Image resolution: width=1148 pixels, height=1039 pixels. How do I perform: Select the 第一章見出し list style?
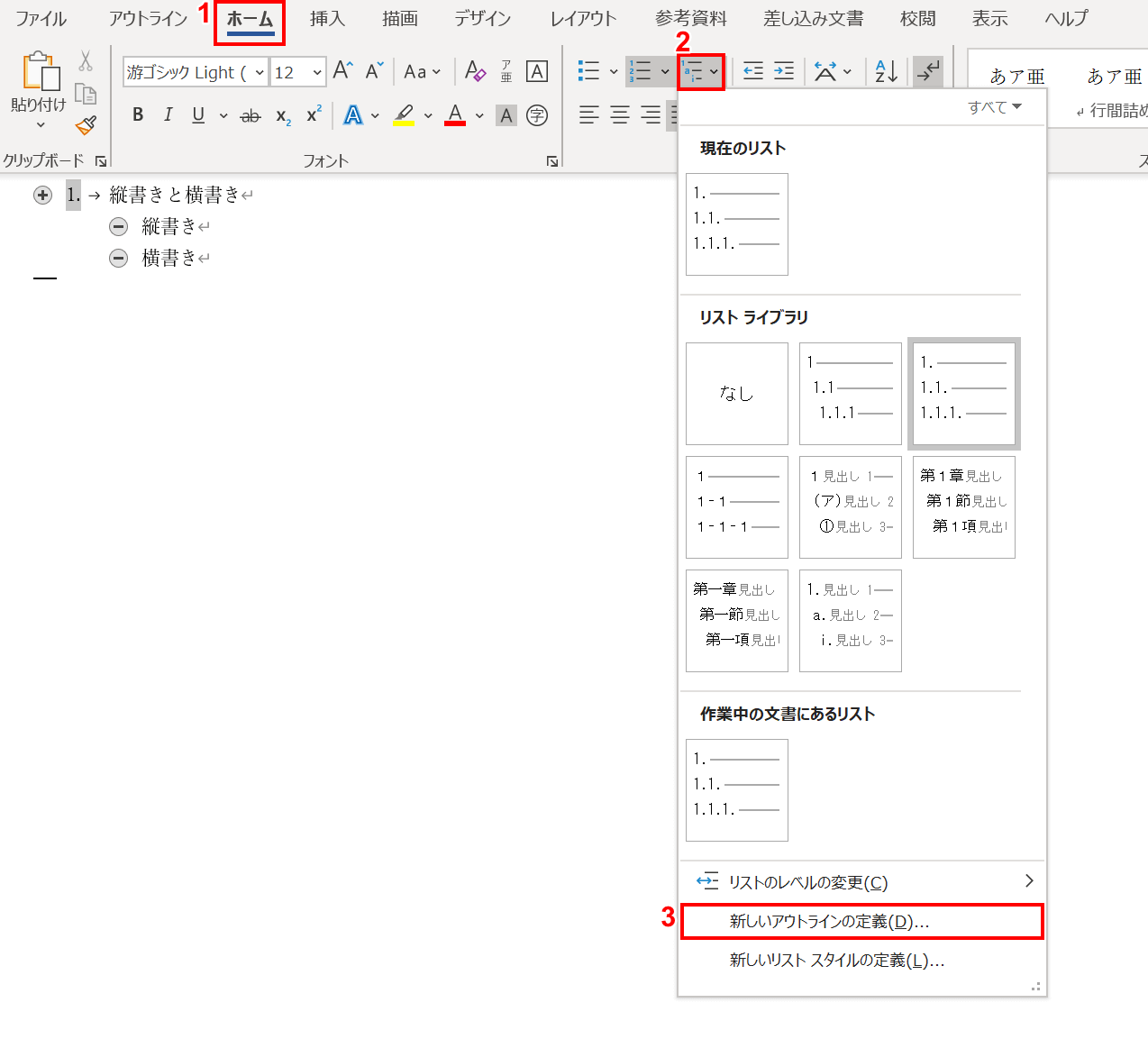(x=737, y=621)
